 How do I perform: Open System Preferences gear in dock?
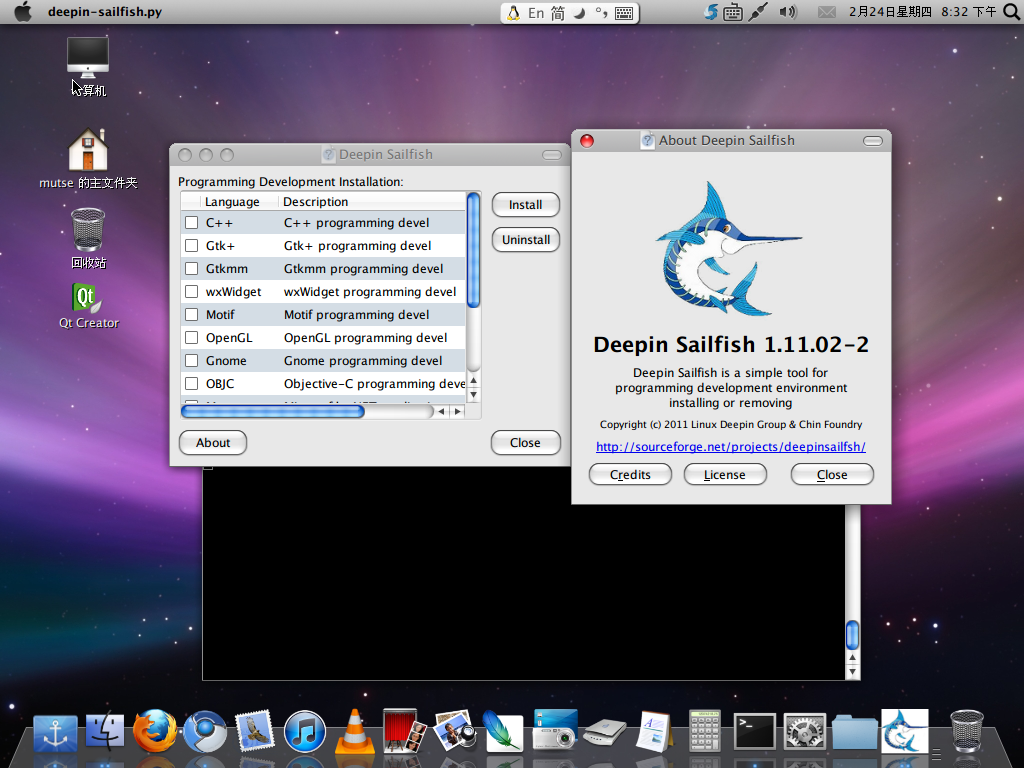pyautogui.click(x=805, y=731)
